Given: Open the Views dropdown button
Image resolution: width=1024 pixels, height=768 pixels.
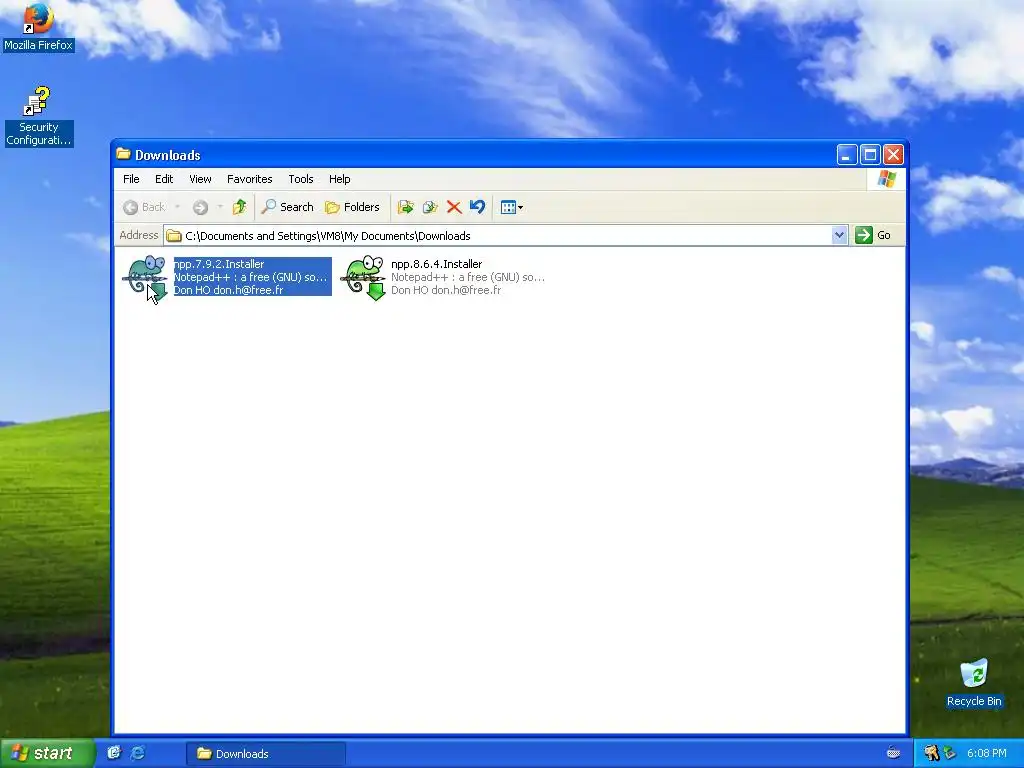Looking at the screenshot, I should (x=511, y=207).
